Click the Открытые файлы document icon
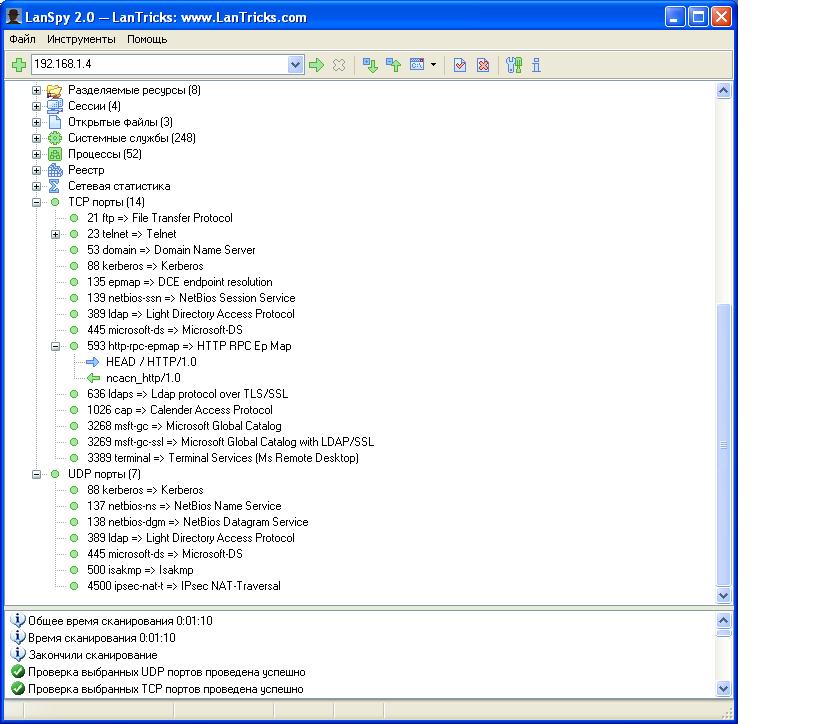The image size is (840, 724). click(x=55, y=122)
